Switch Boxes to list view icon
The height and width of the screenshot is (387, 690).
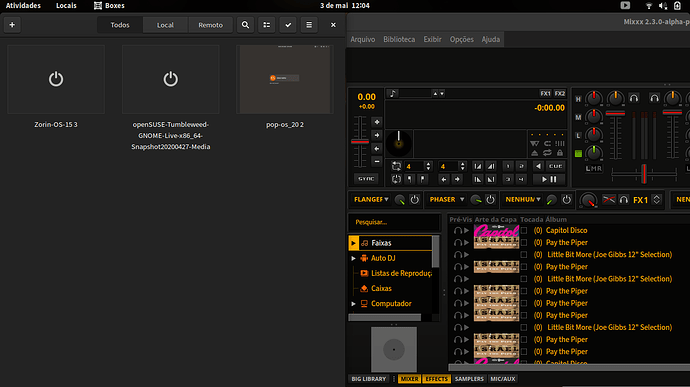(x=267, y=25)
